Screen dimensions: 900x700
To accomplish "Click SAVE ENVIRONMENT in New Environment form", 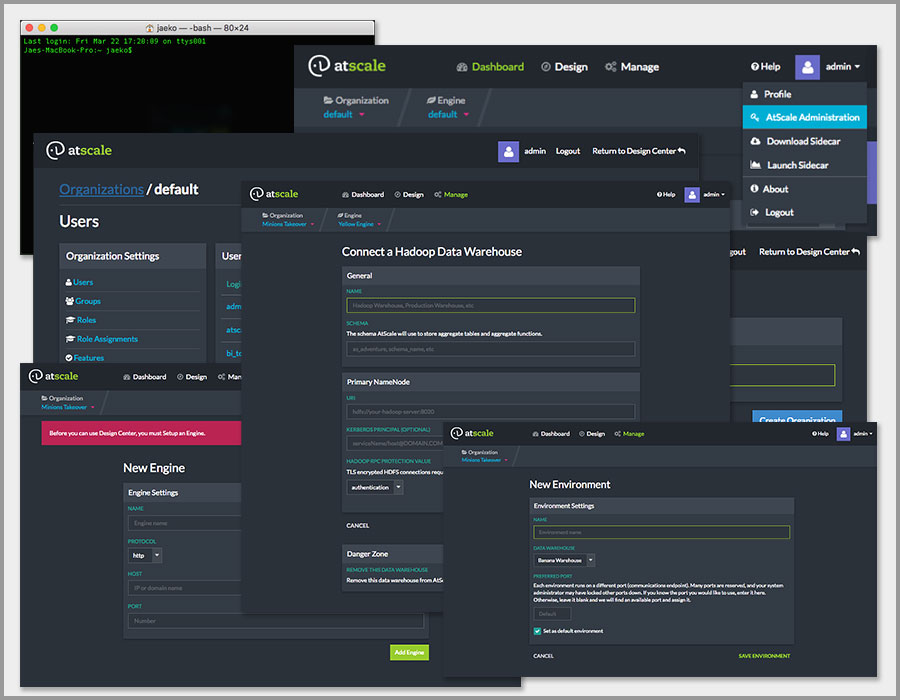I will point(764,656).
